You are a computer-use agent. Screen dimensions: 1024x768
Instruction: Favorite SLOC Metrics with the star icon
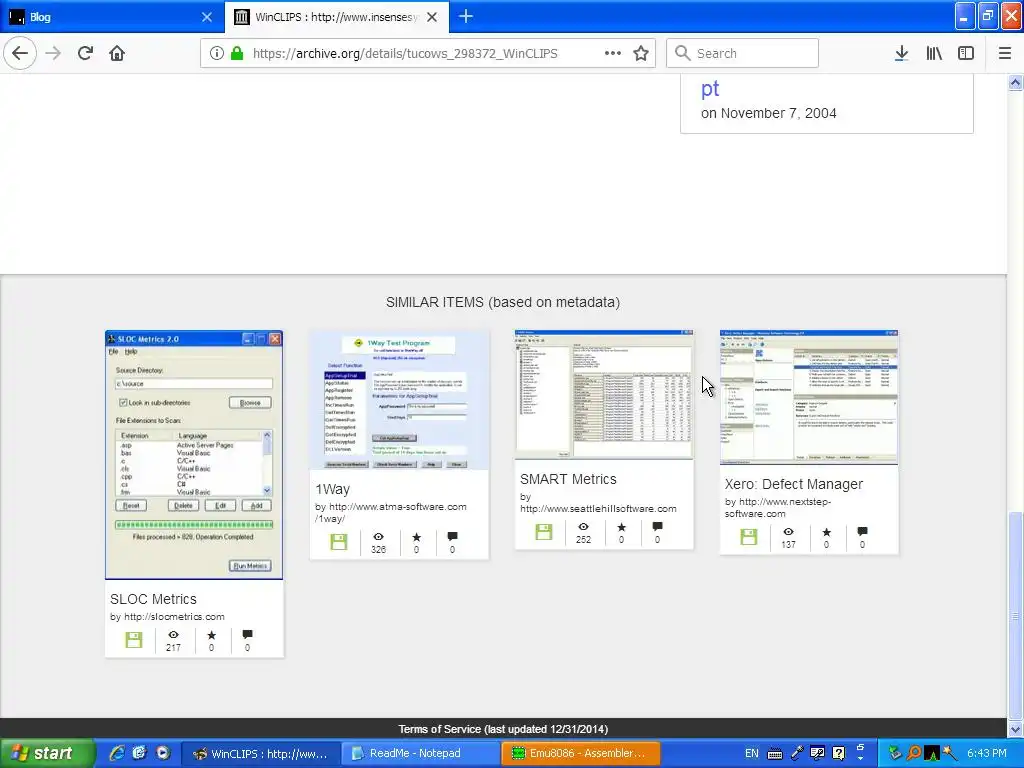pos(212,635)
